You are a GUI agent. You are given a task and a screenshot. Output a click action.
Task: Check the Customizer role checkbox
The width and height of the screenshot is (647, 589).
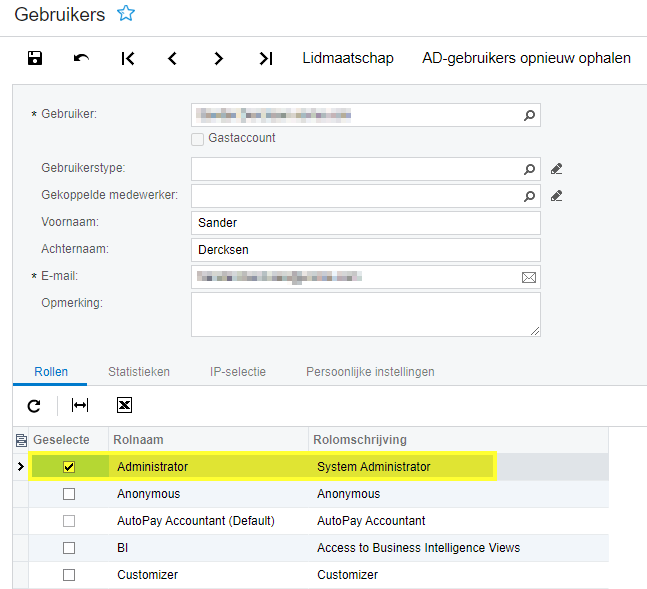pyautogui.click(x=69, y=575)
